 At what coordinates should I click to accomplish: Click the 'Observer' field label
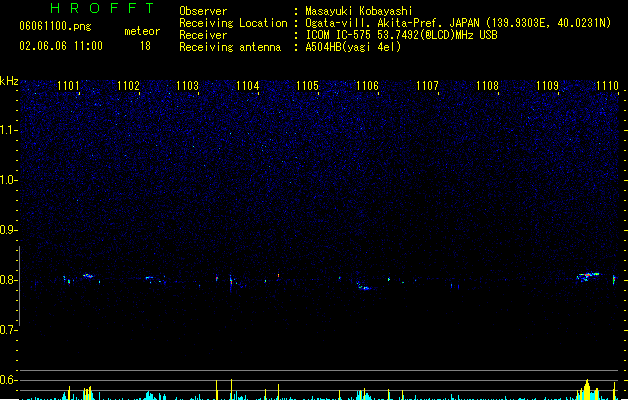(x=203, y=11)
